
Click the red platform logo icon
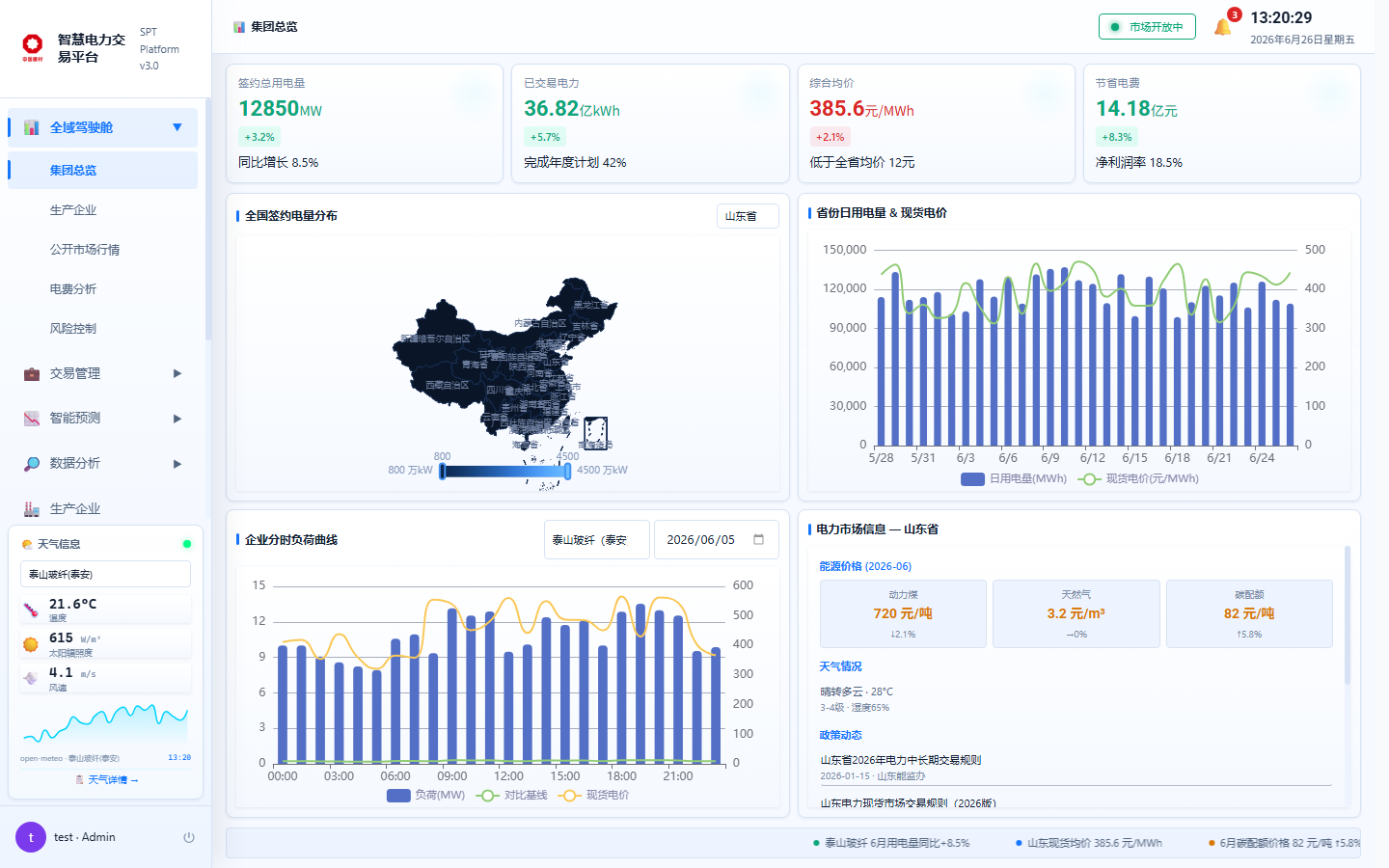point(33,46)
